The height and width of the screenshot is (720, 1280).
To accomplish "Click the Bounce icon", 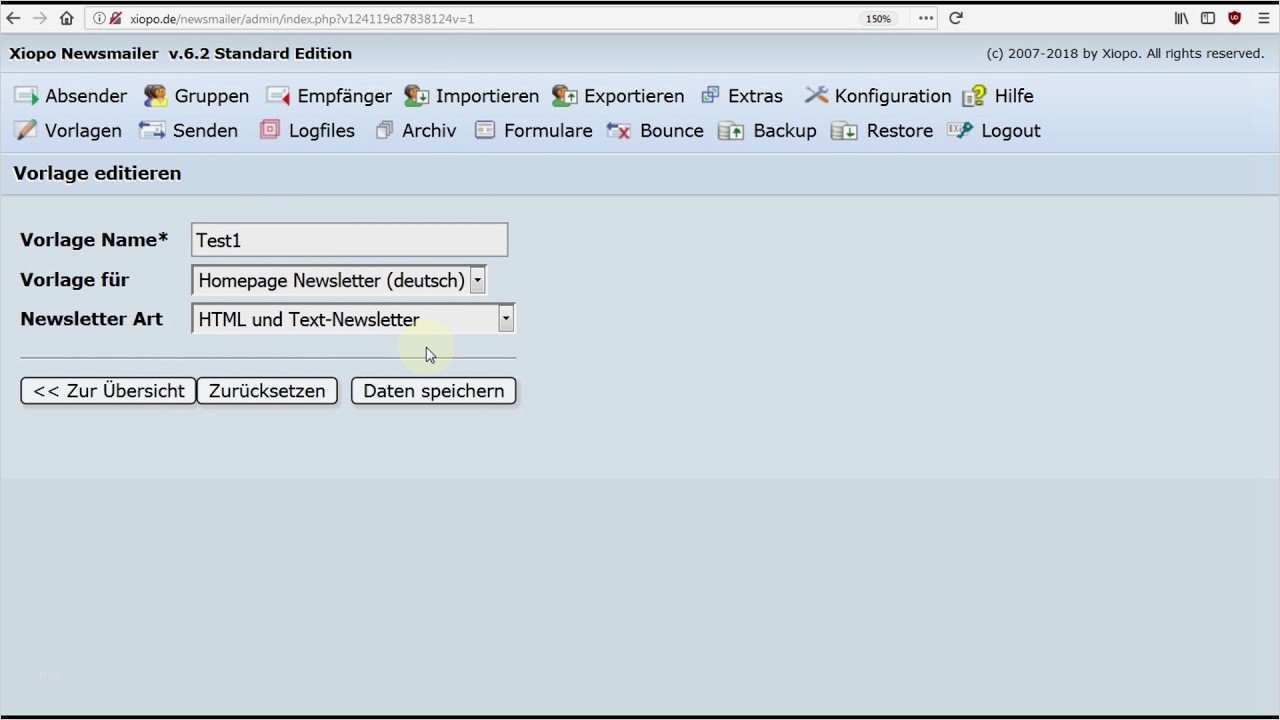I will [619, 131].
